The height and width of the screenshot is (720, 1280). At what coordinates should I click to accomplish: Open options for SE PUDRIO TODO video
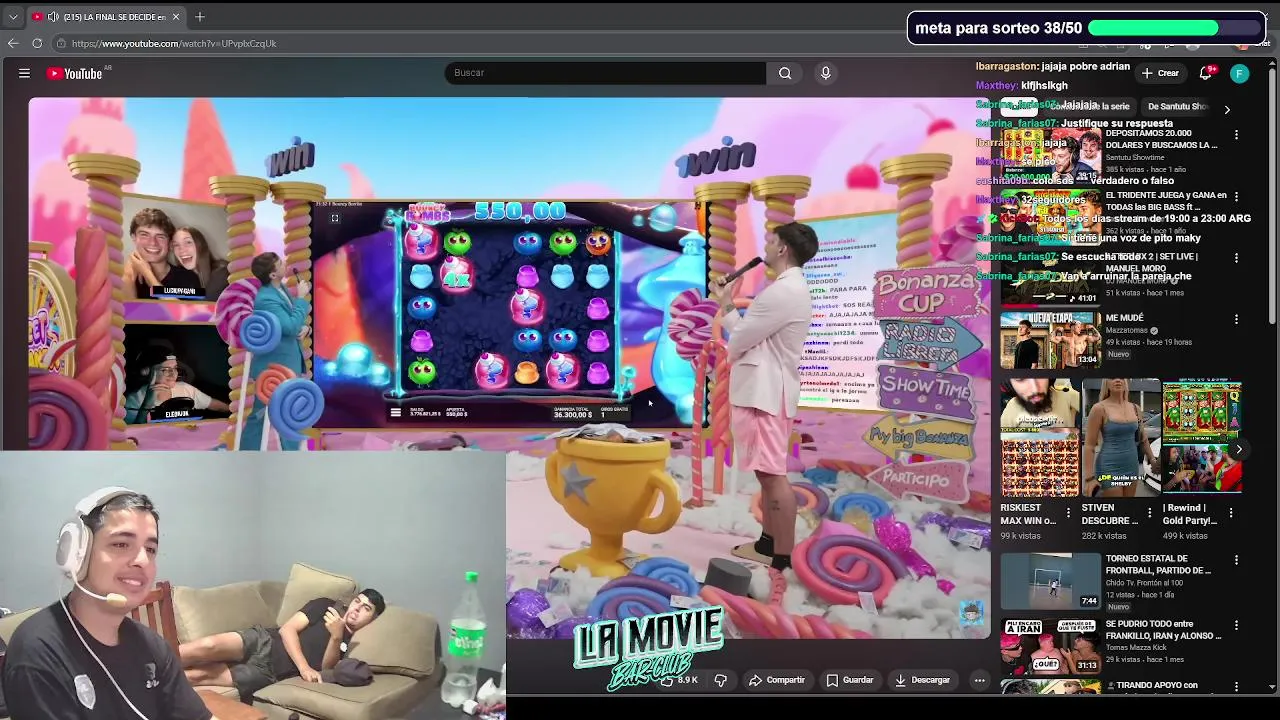pos(1236,625)
